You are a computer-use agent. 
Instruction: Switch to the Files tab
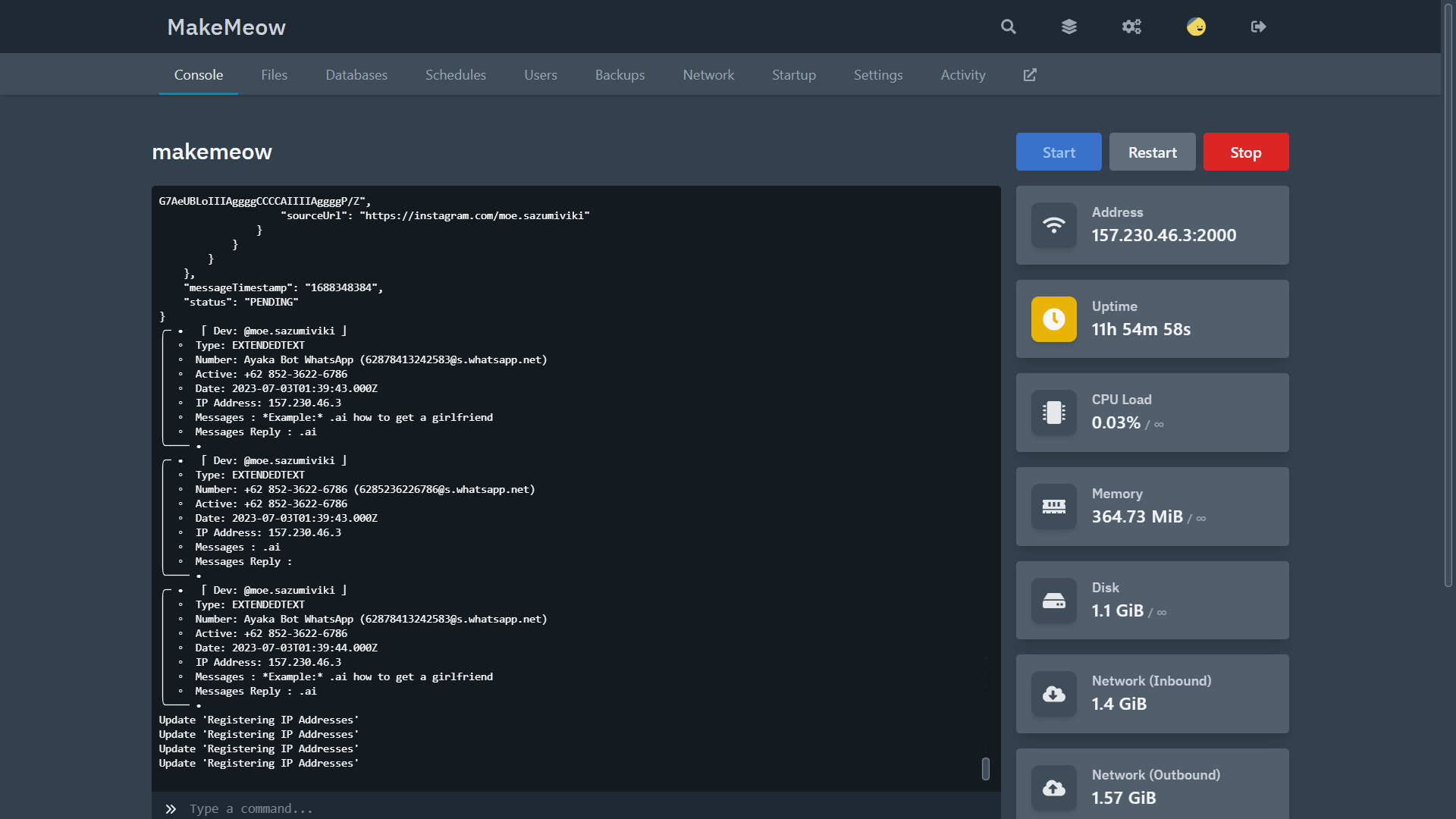tap(274, 75)
